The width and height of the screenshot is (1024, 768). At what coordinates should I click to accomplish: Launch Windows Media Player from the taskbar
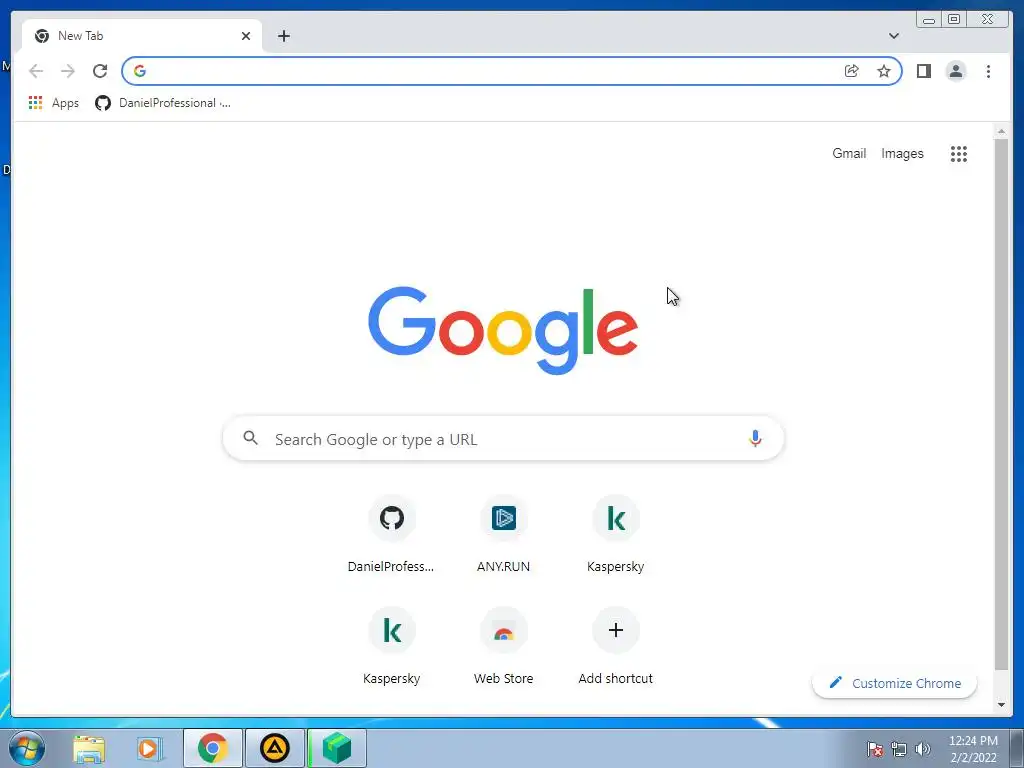(150, 748)
